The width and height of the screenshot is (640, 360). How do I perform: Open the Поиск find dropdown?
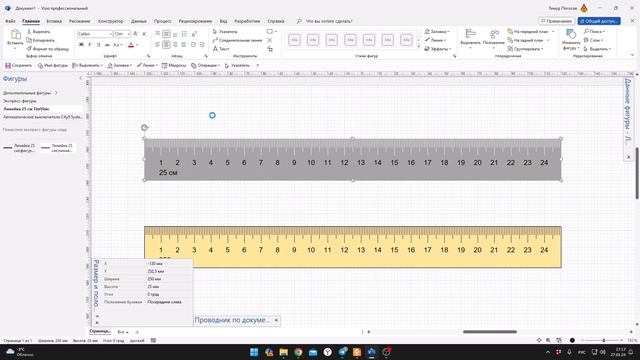[x=594, y=31]
